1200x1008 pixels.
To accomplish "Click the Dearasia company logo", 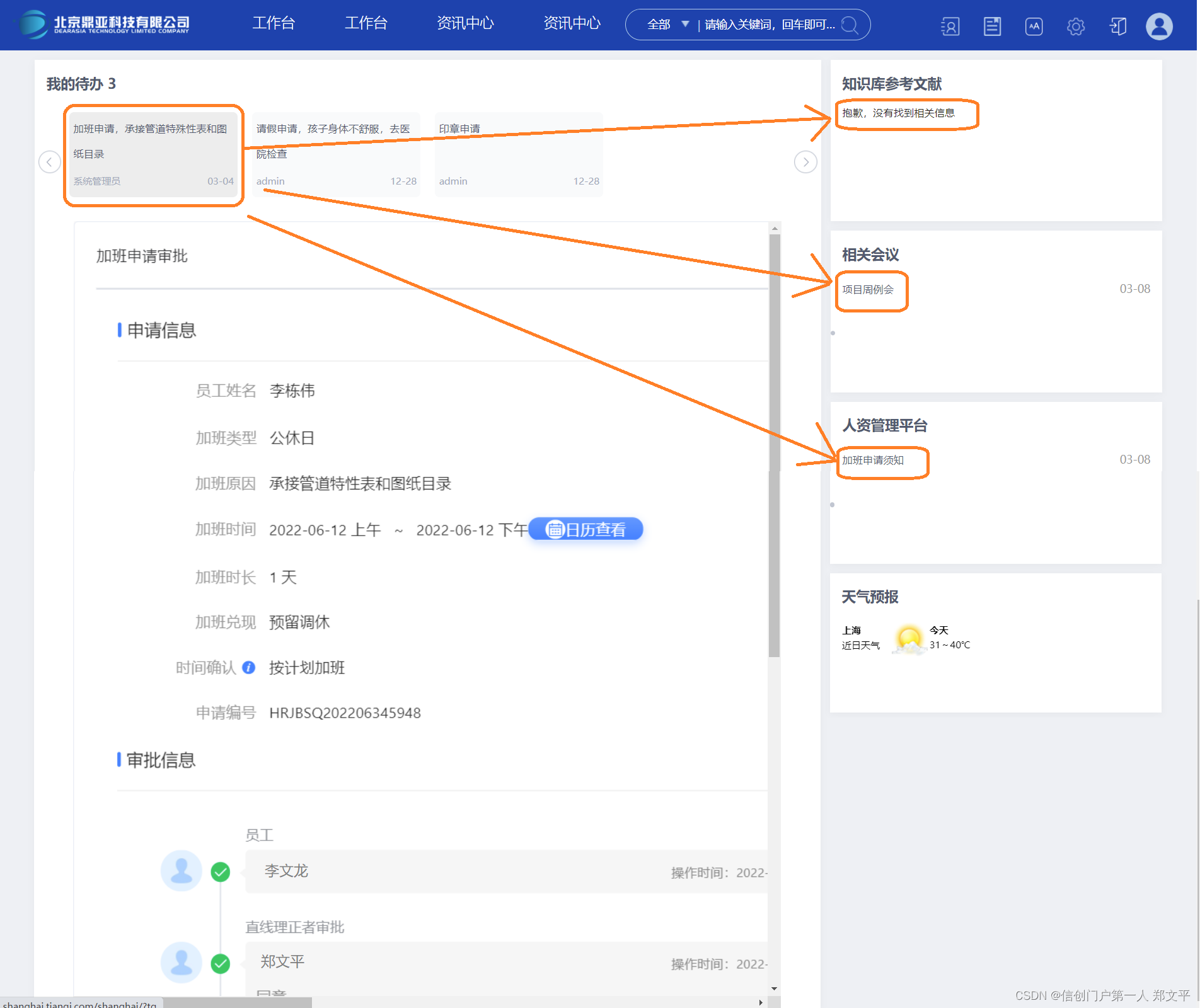I will tap(104, 25).
